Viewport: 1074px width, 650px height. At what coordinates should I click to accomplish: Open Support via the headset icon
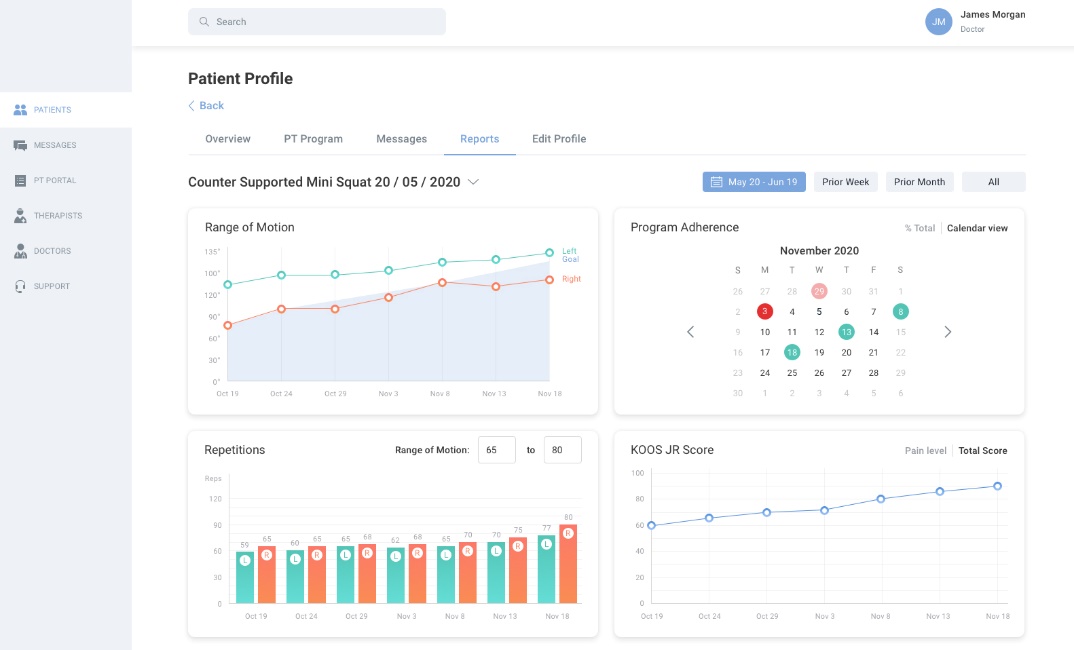point(20,286)
